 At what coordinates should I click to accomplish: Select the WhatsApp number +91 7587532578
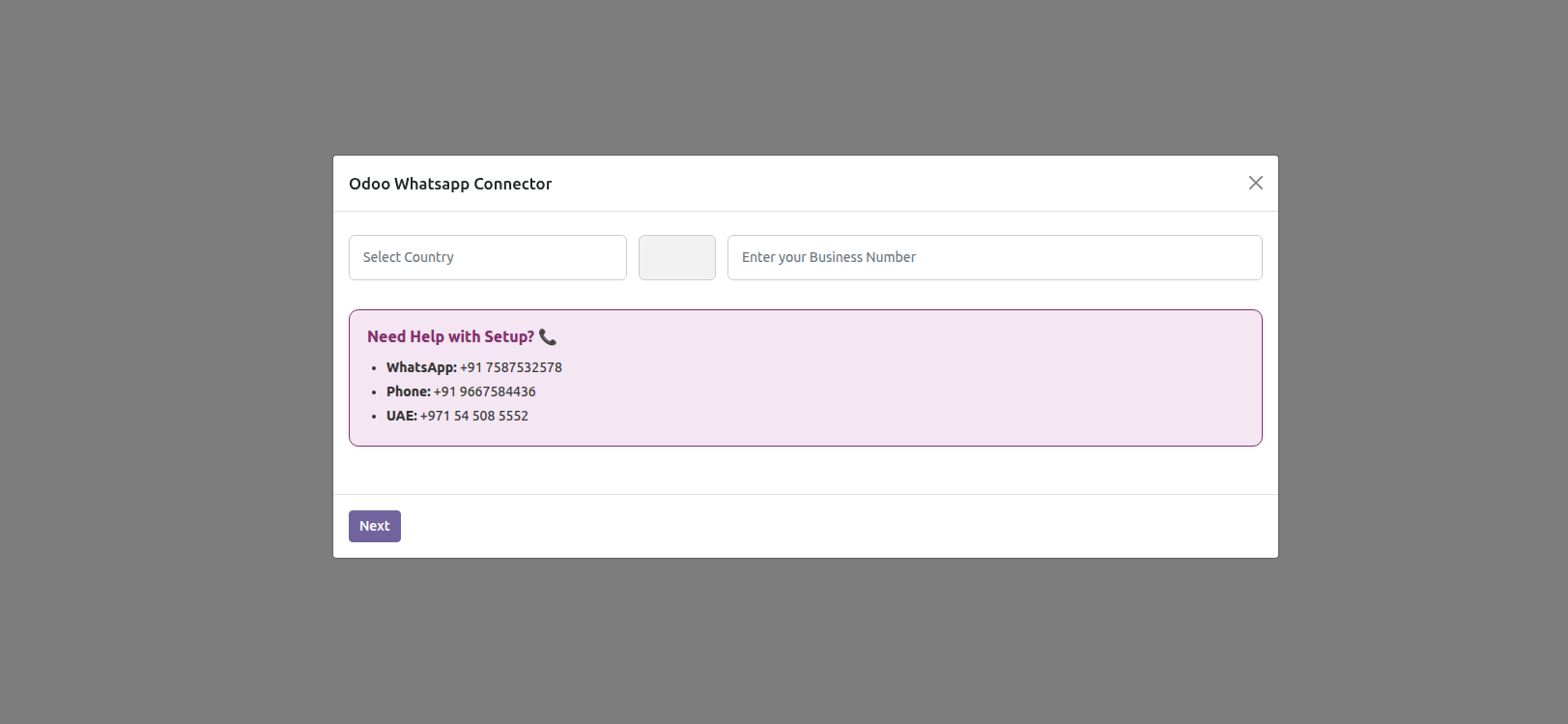pos(511,367)
